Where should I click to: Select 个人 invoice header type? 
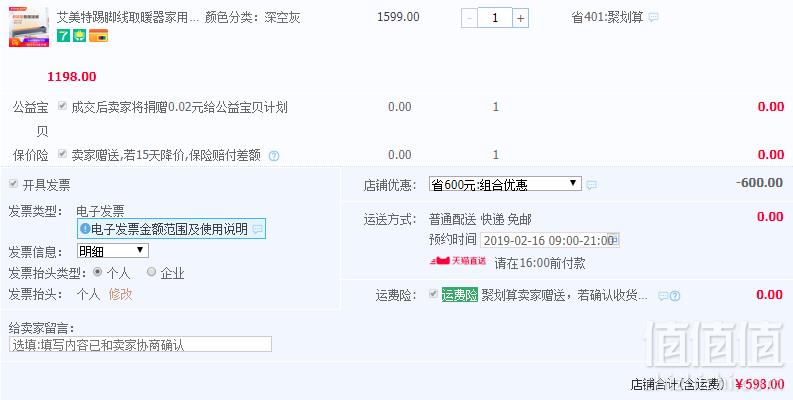pyautogui.click(x=98, y=272)
